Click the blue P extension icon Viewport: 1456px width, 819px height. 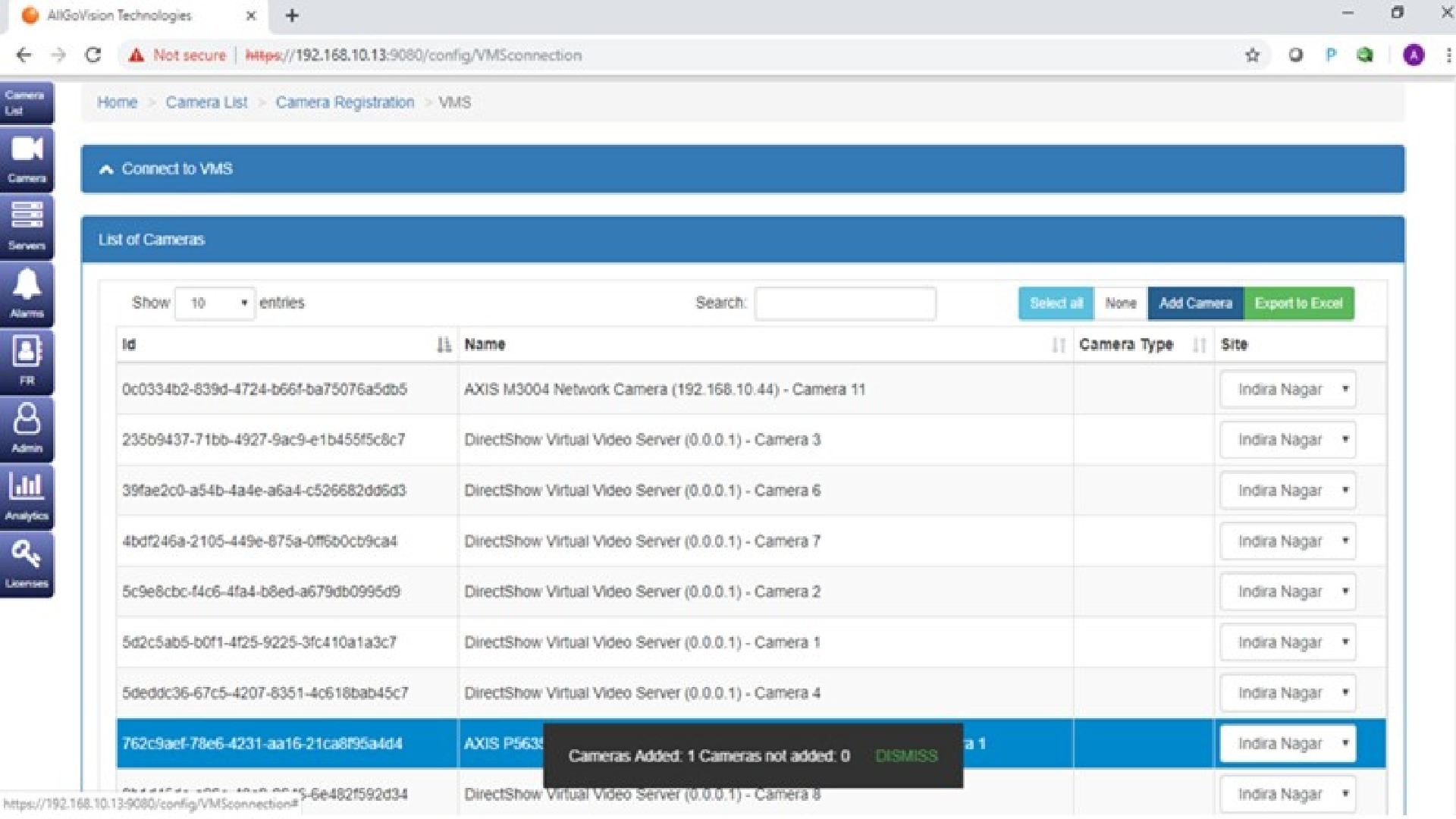tap(1331, 55)
